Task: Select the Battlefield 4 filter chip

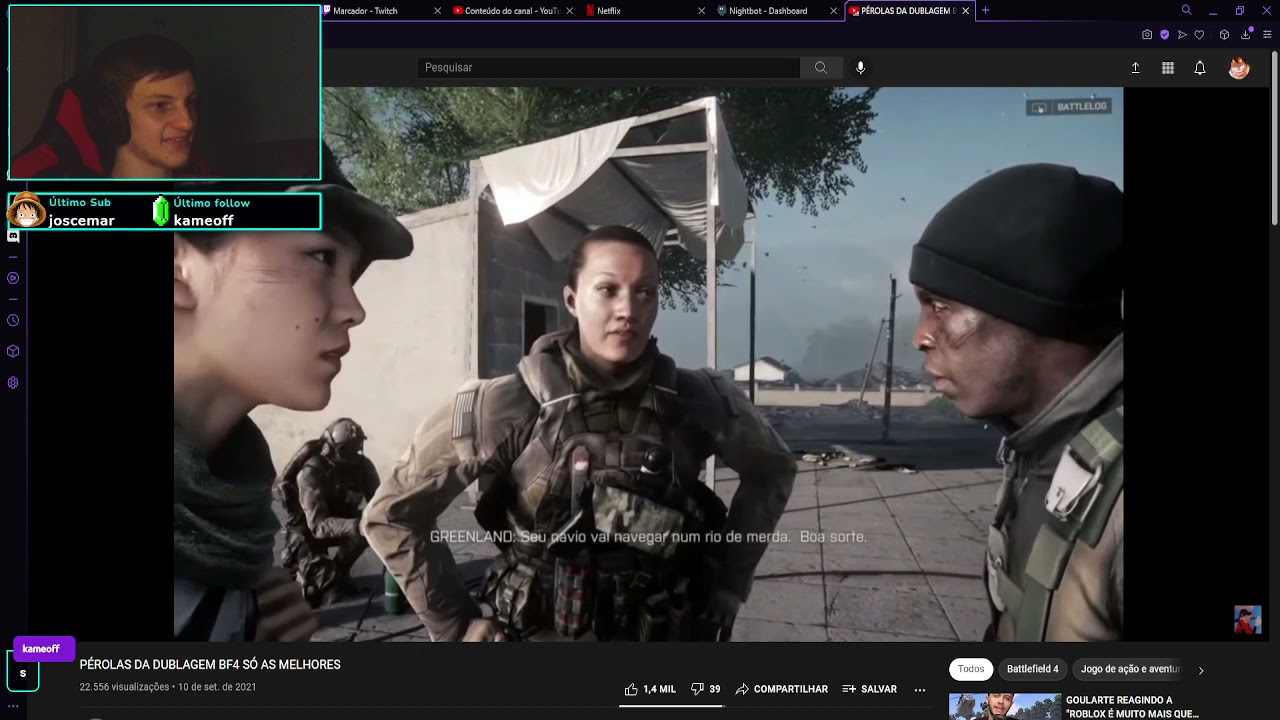Action: coord(1032,669)
